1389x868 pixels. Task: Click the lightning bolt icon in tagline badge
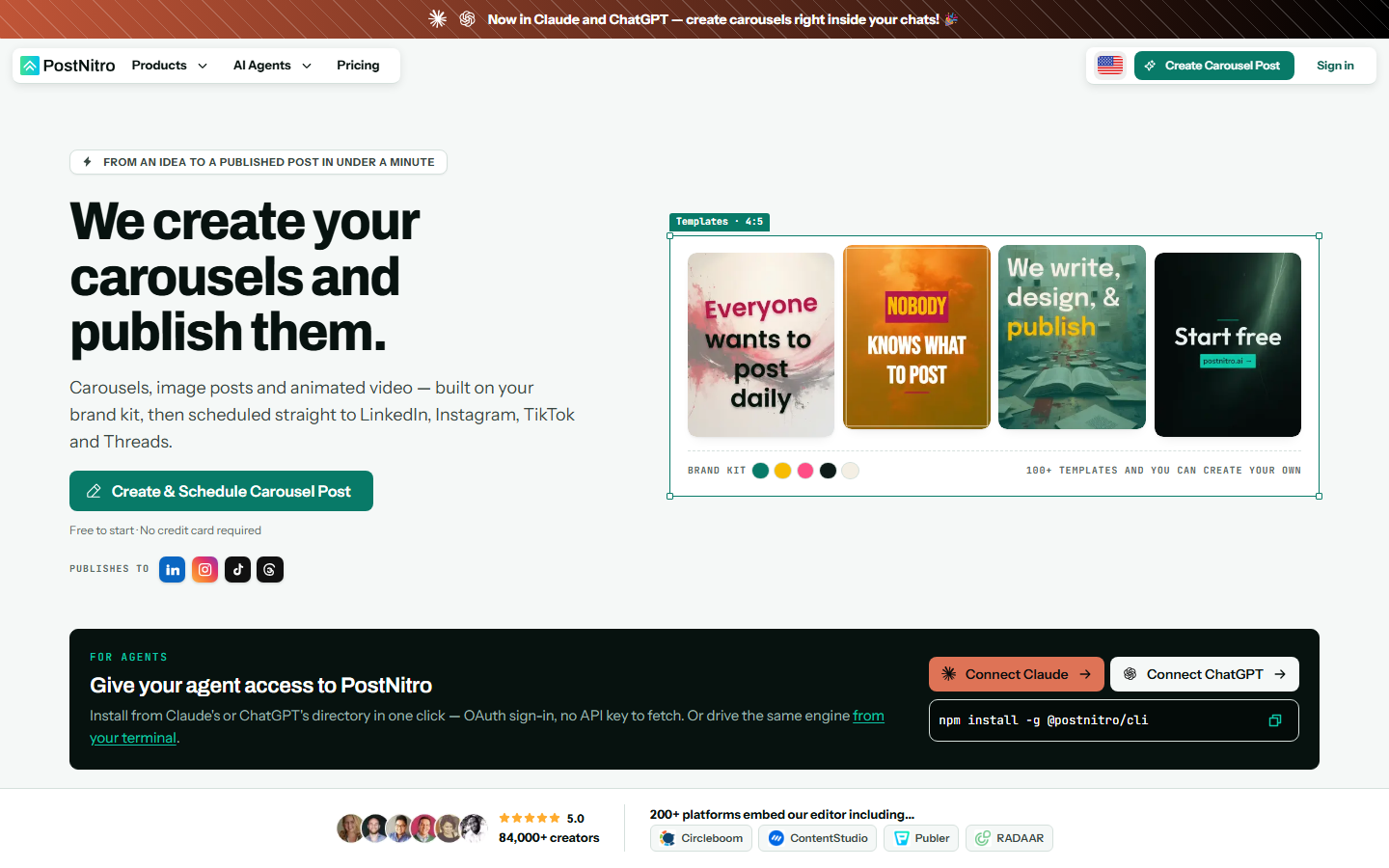pos(88,162)
